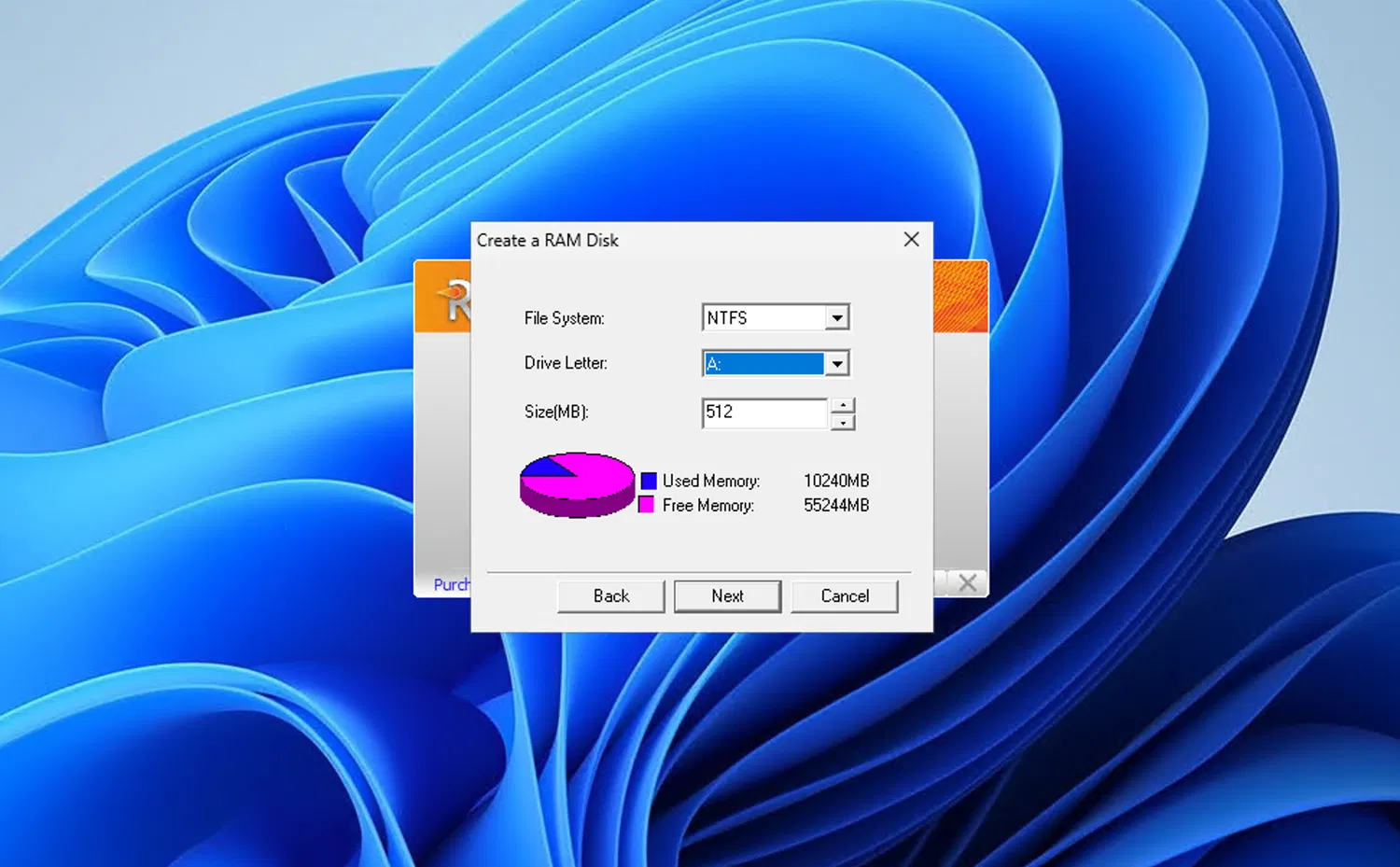Screen dimensions: 1400x867
Task: Click the memory usage pie chart
Action: 577,484
